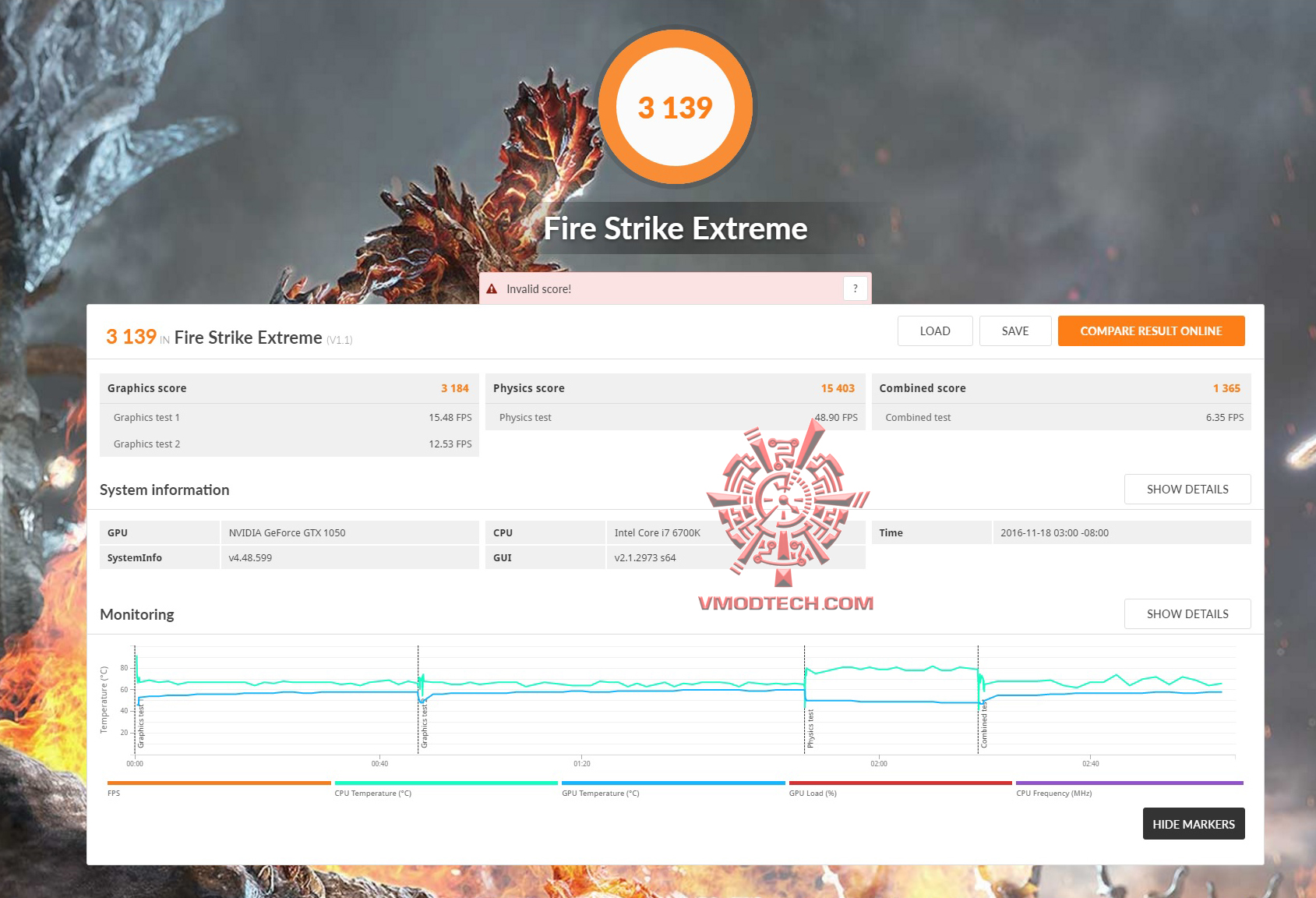Open help via the question mark icon

[x=855, y=288]
